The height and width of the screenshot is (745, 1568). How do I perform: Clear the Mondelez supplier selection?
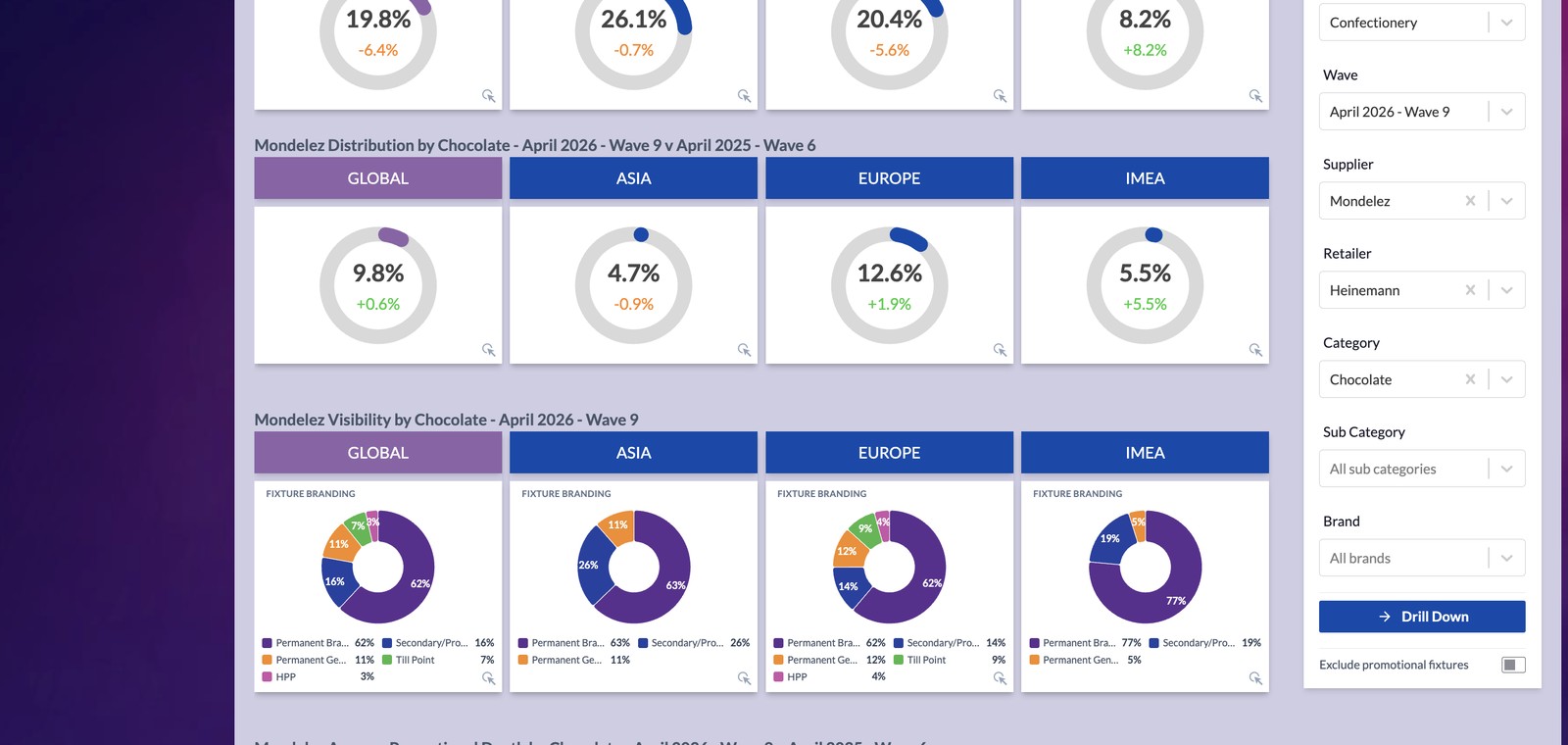coord(1470,201)
